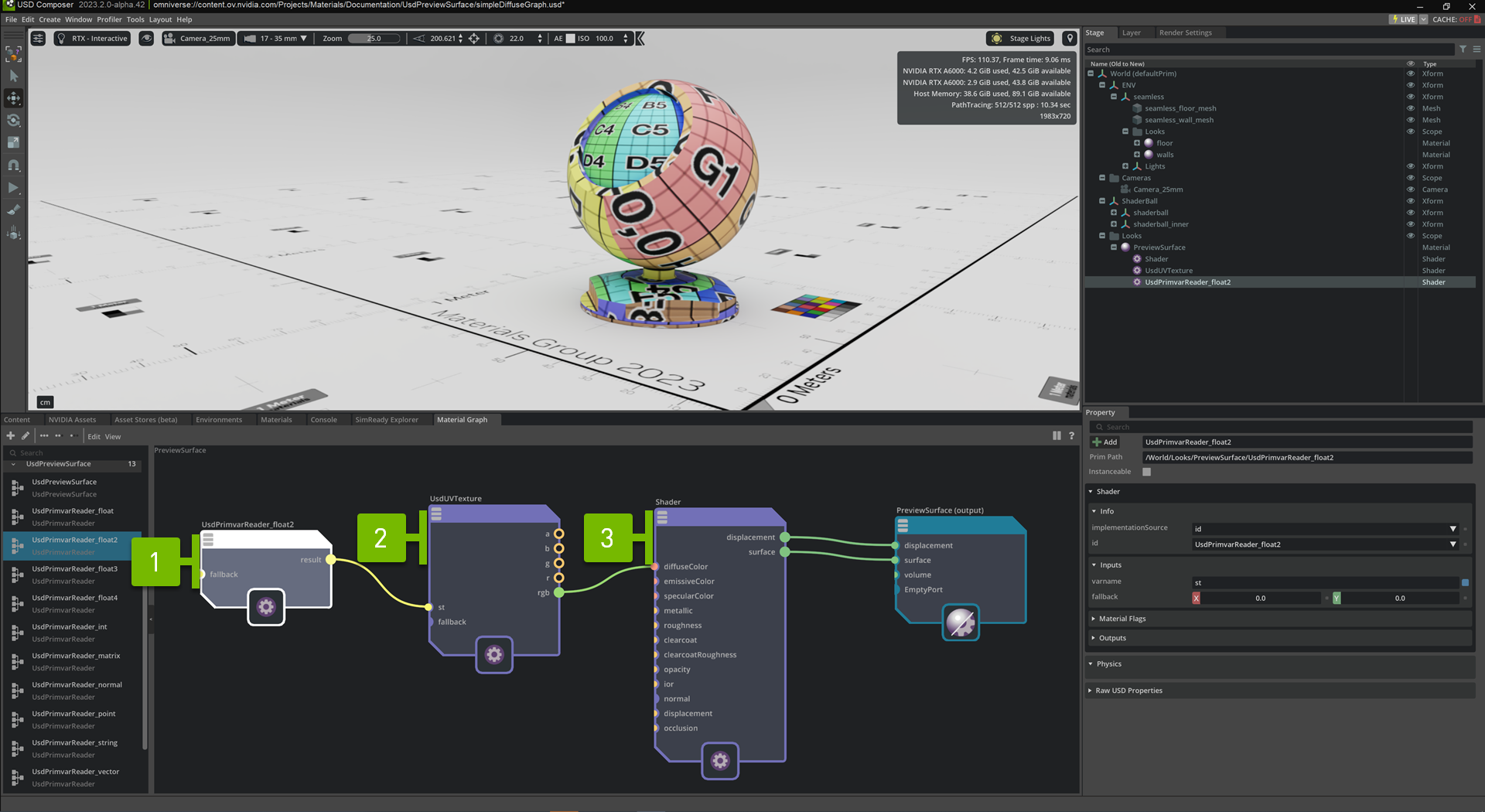Click the varname field containing st
This screenshot has width=1485, height=812.
click(x=1325, y=582)
